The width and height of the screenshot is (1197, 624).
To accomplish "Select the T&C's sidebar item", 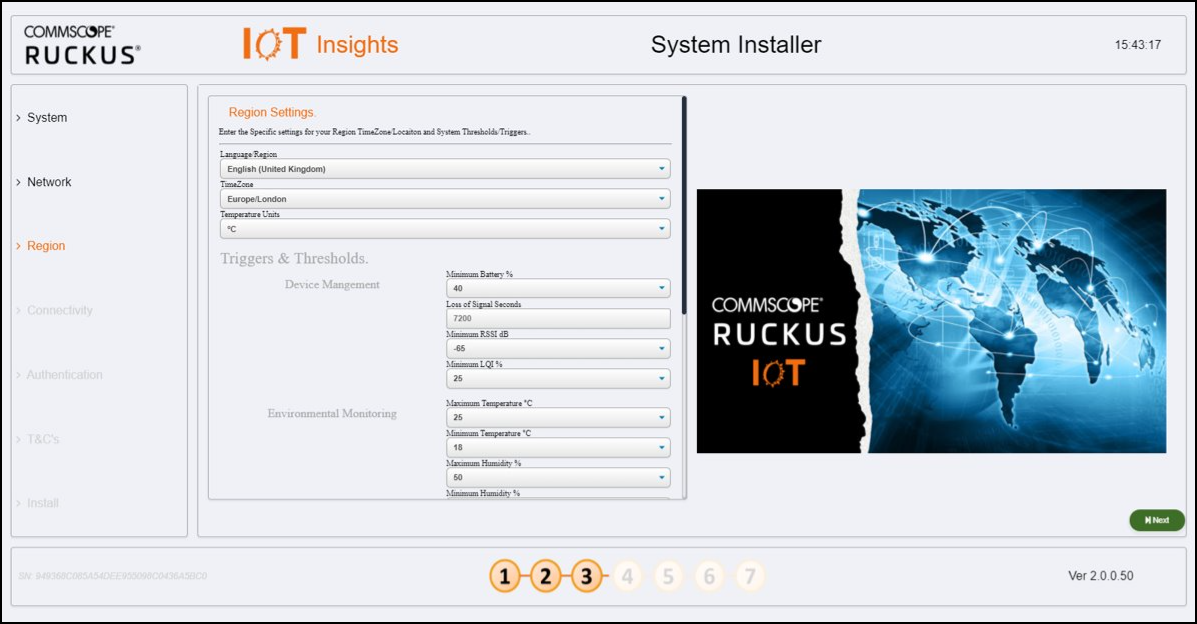I will point(43,439).
